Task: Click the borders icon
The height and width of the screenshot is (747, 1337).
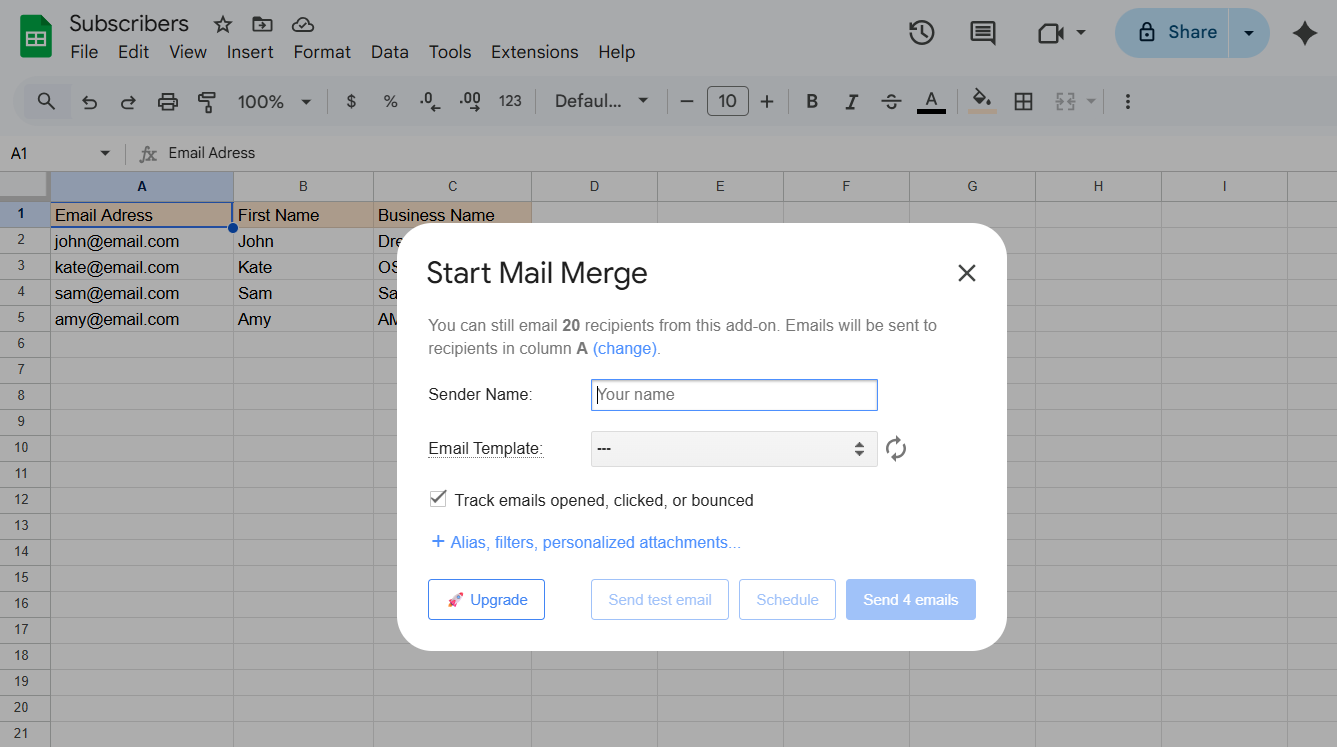Action: (1023, 101)
